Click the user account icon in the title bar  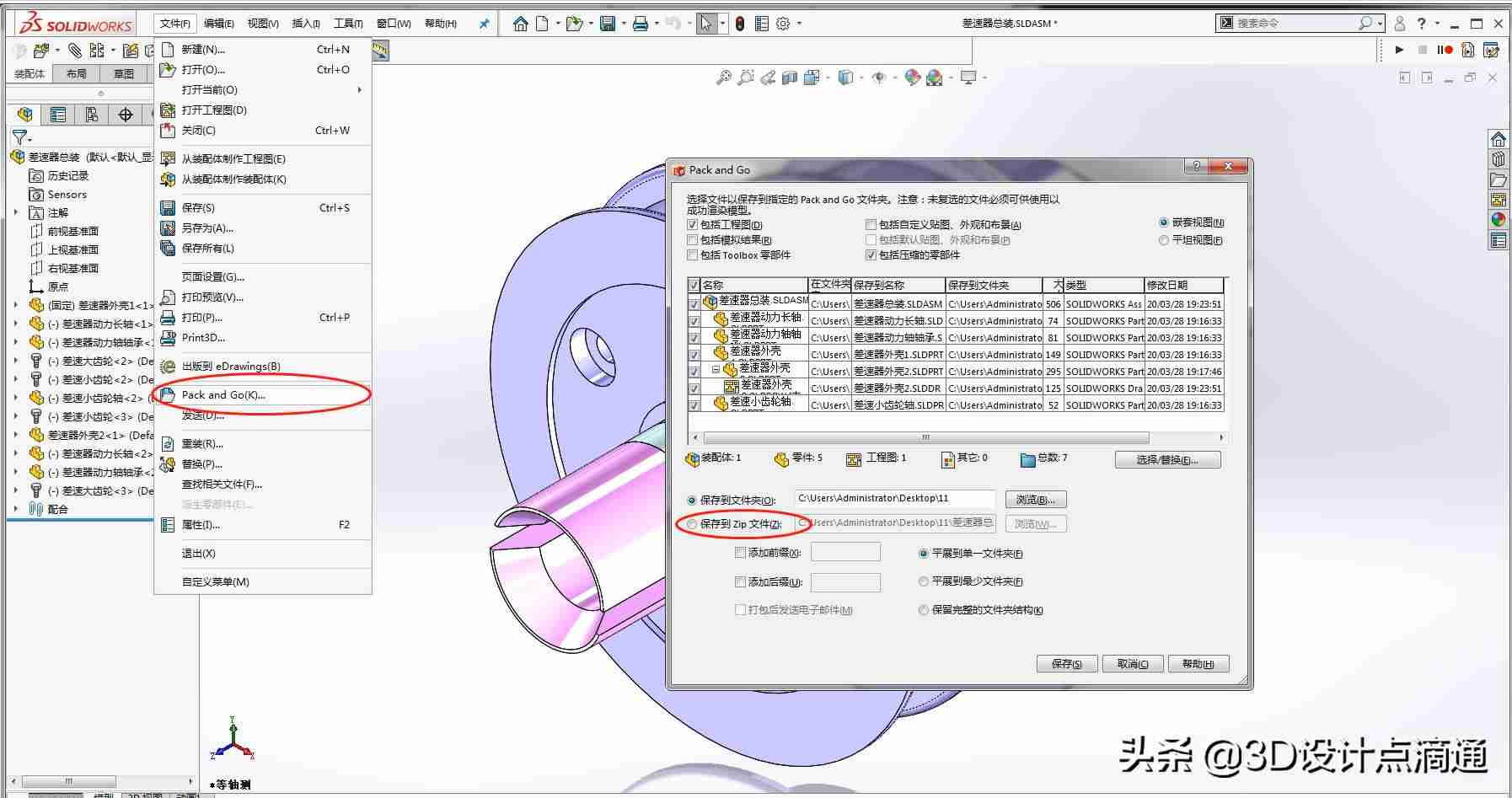pos(1400,24)
